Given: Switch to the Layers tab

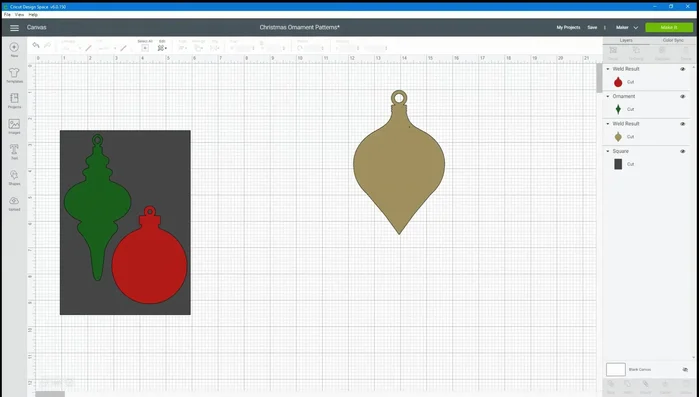Looking at the screenshot, I should pos(626,40).
